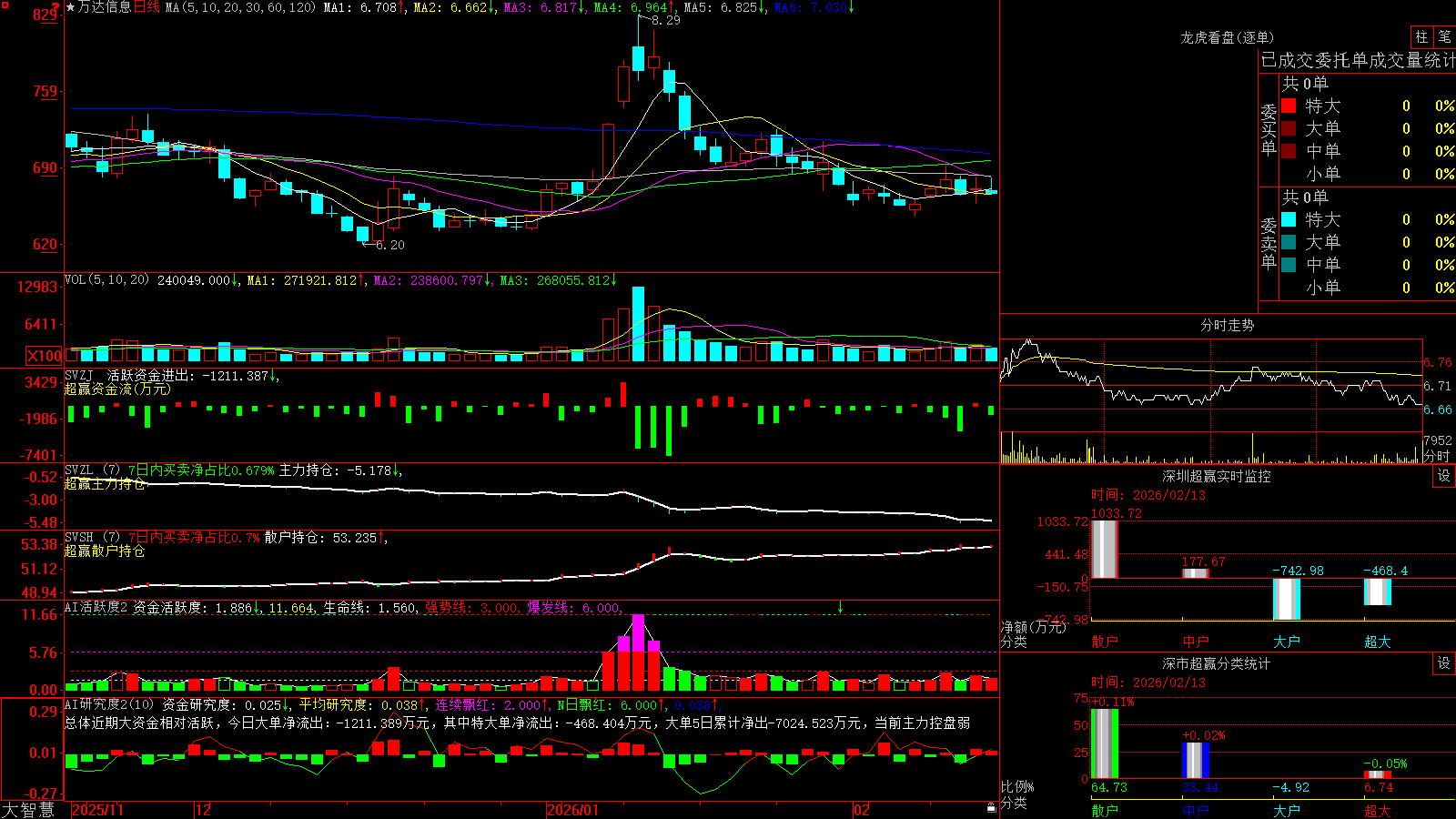The width and height of the screenshot is (1456, 819).
Task: Click the padlock icon at chart bottom-right
Action: tap(991, 808)
